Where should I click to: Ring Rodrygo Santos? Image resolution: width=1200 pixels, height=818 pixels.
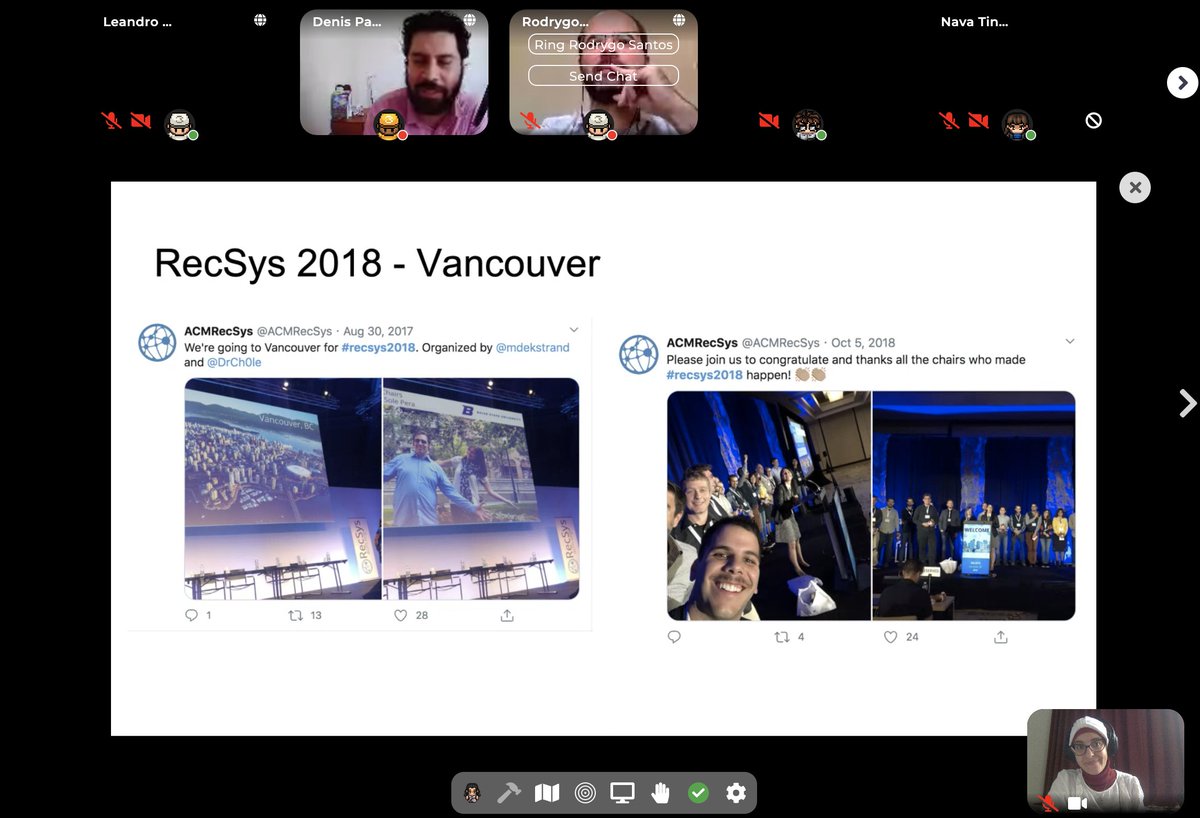[x=603, y=45]
